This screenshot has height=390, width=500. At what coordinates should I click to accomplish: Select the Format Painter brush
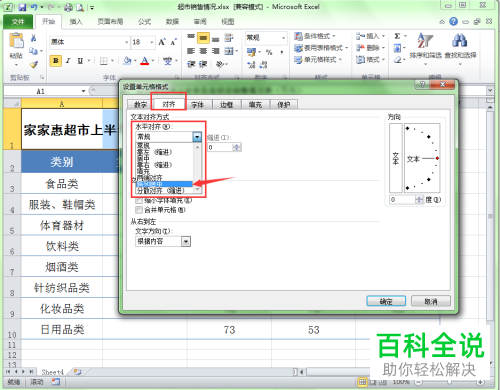pyautogui.click(x=33, y=64)
